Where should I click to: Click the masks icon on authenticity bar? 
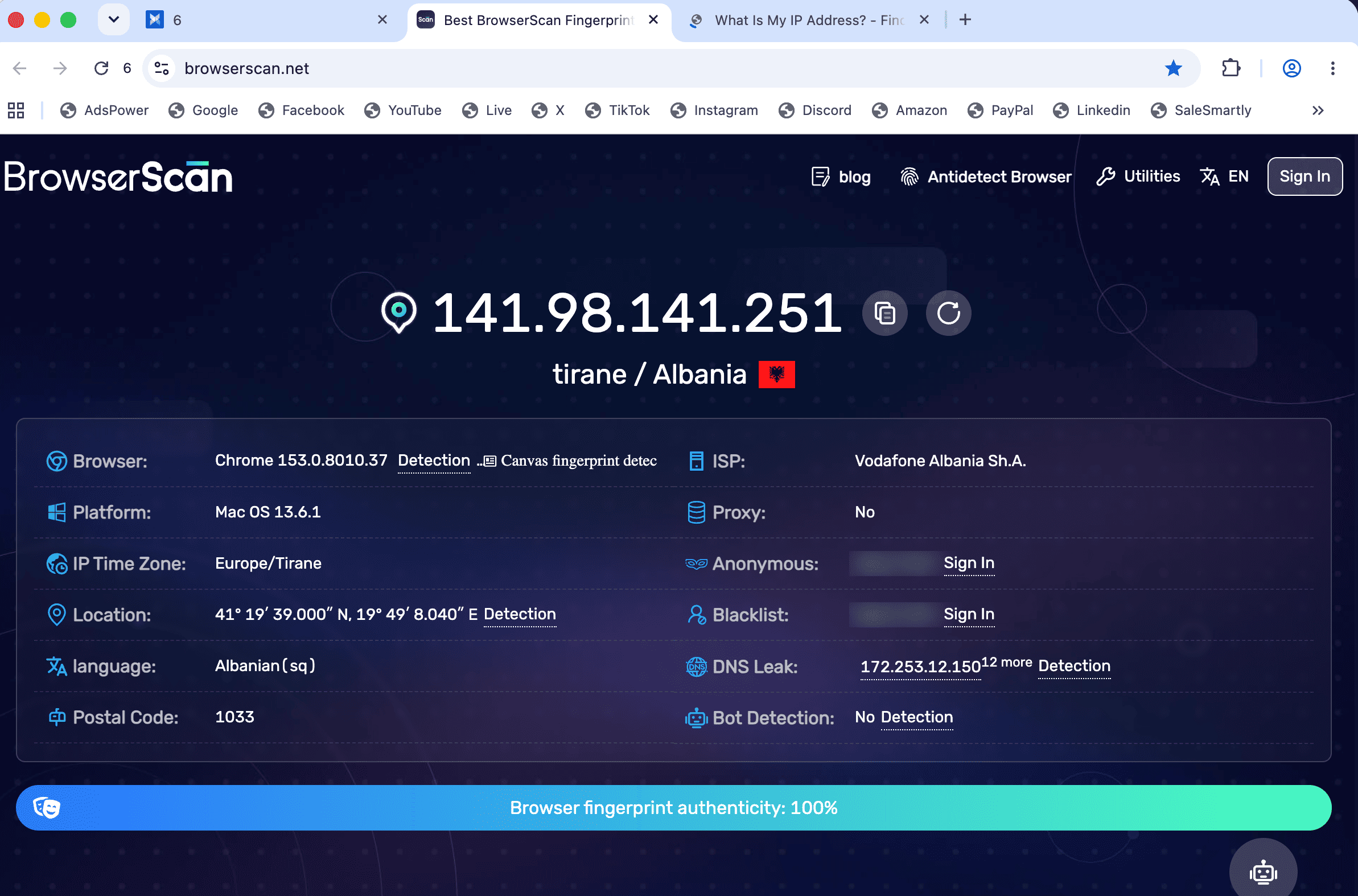click(x=46, y=807)
